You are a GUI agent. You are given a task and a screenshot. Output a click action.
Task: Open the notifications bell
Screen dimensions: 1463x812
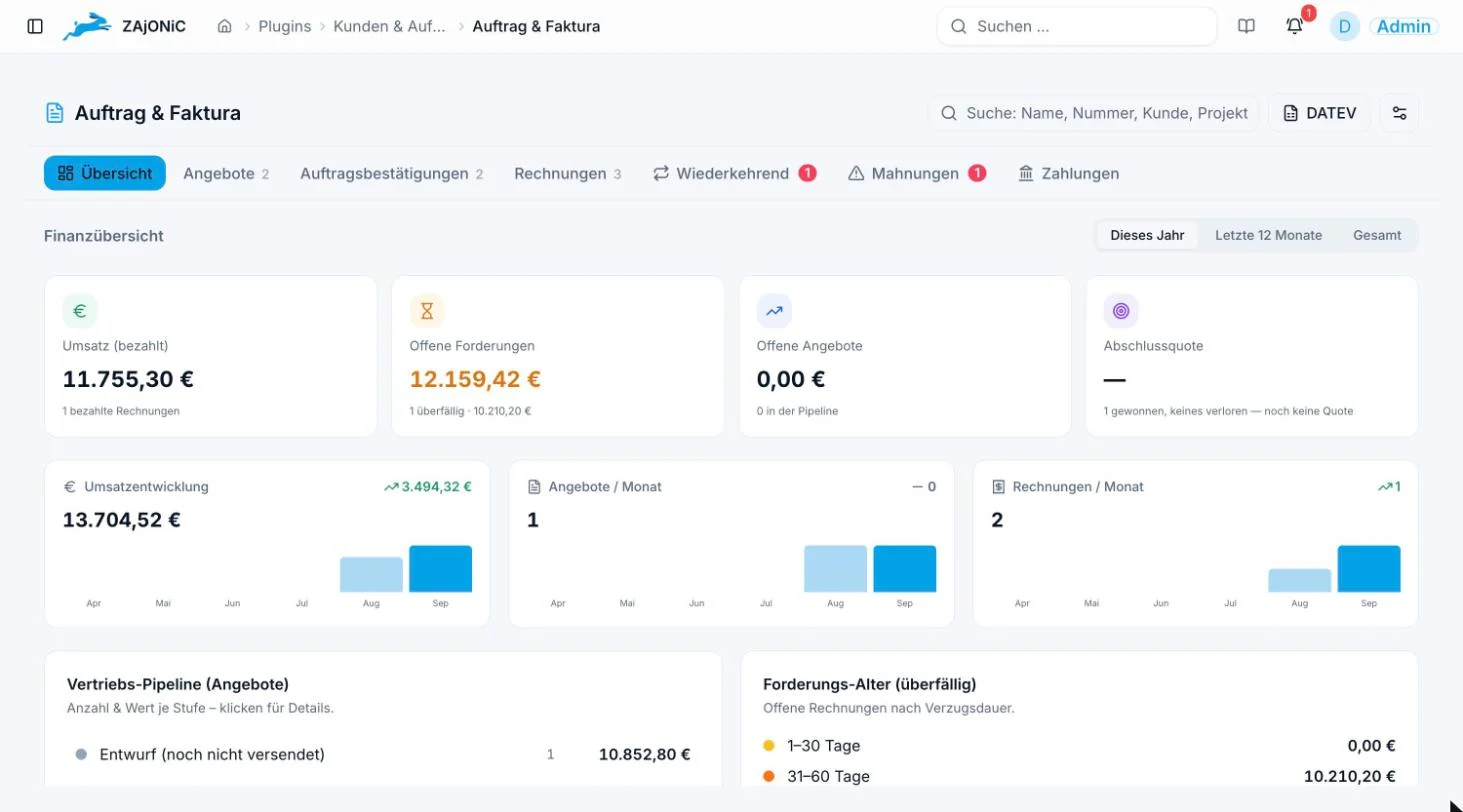point(1294,26)
